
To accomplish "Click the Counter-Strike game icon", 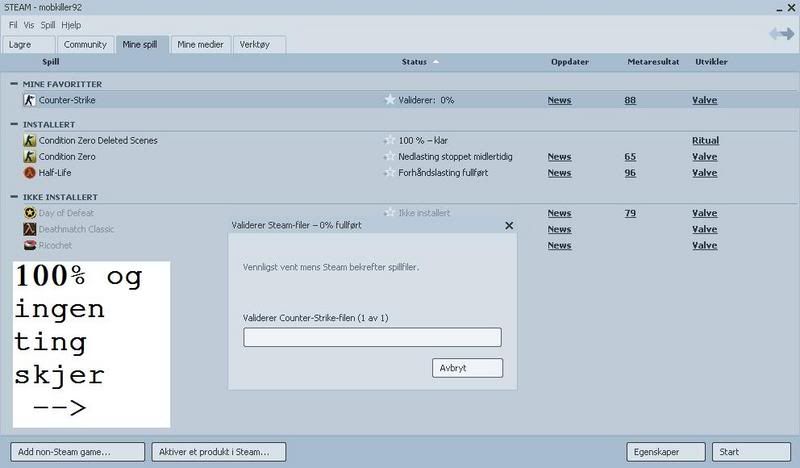I will 29,100.
